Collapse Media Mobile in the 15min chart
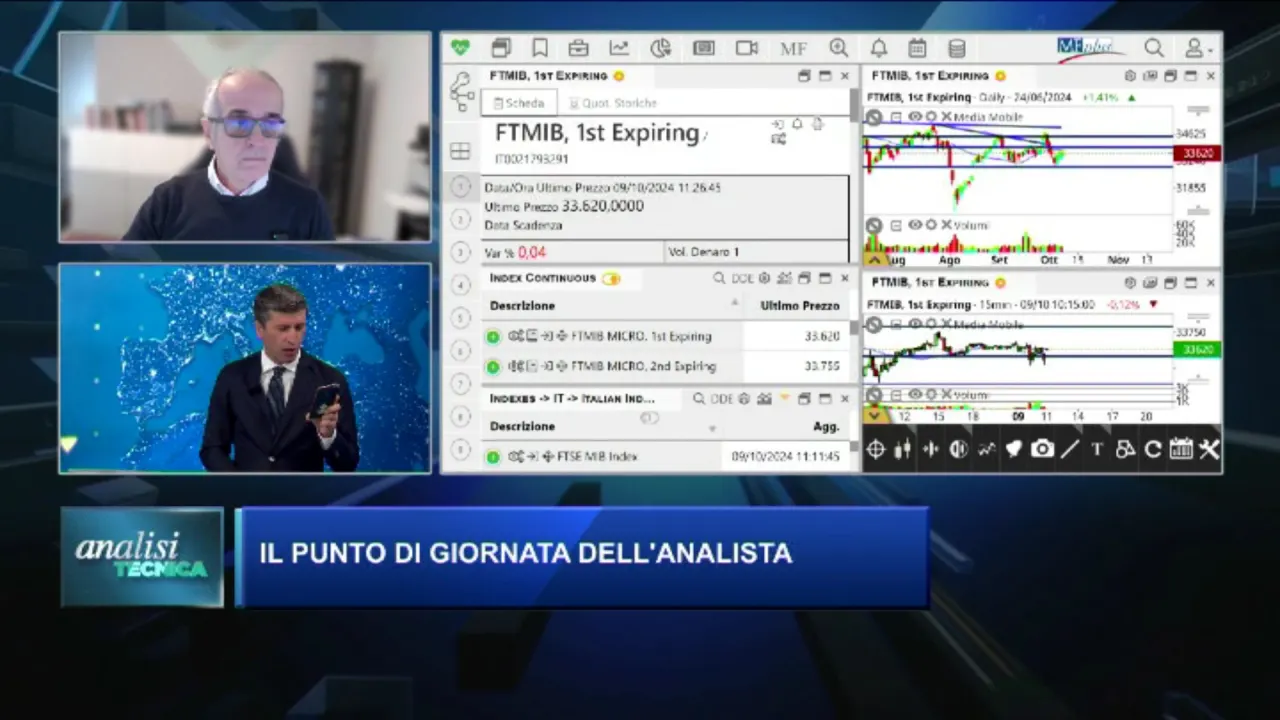 [x=896, y=325]
